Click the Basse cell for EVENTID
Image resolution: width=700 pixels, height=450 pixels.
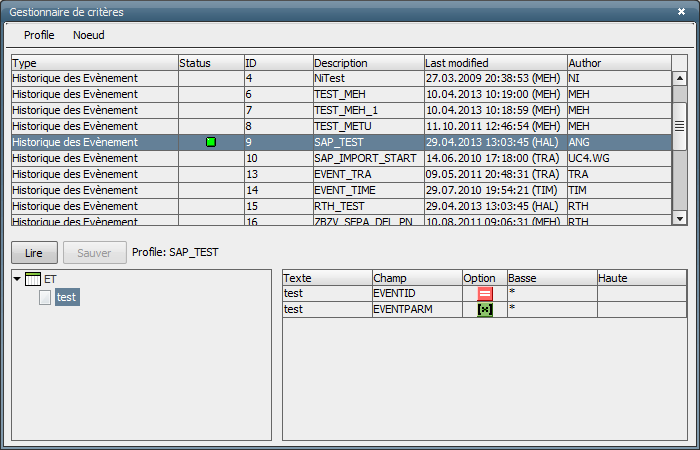pyautogui.click(x=551, y=294)
